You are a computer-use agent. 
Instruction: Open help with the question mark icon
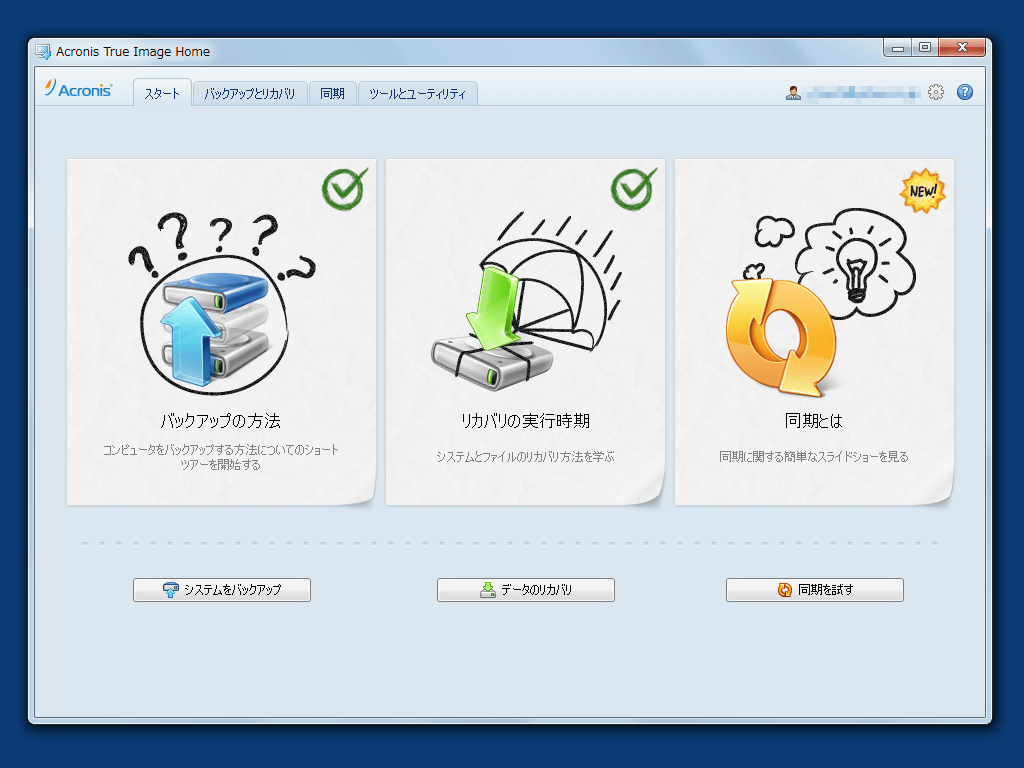click(x=965, y=92)
